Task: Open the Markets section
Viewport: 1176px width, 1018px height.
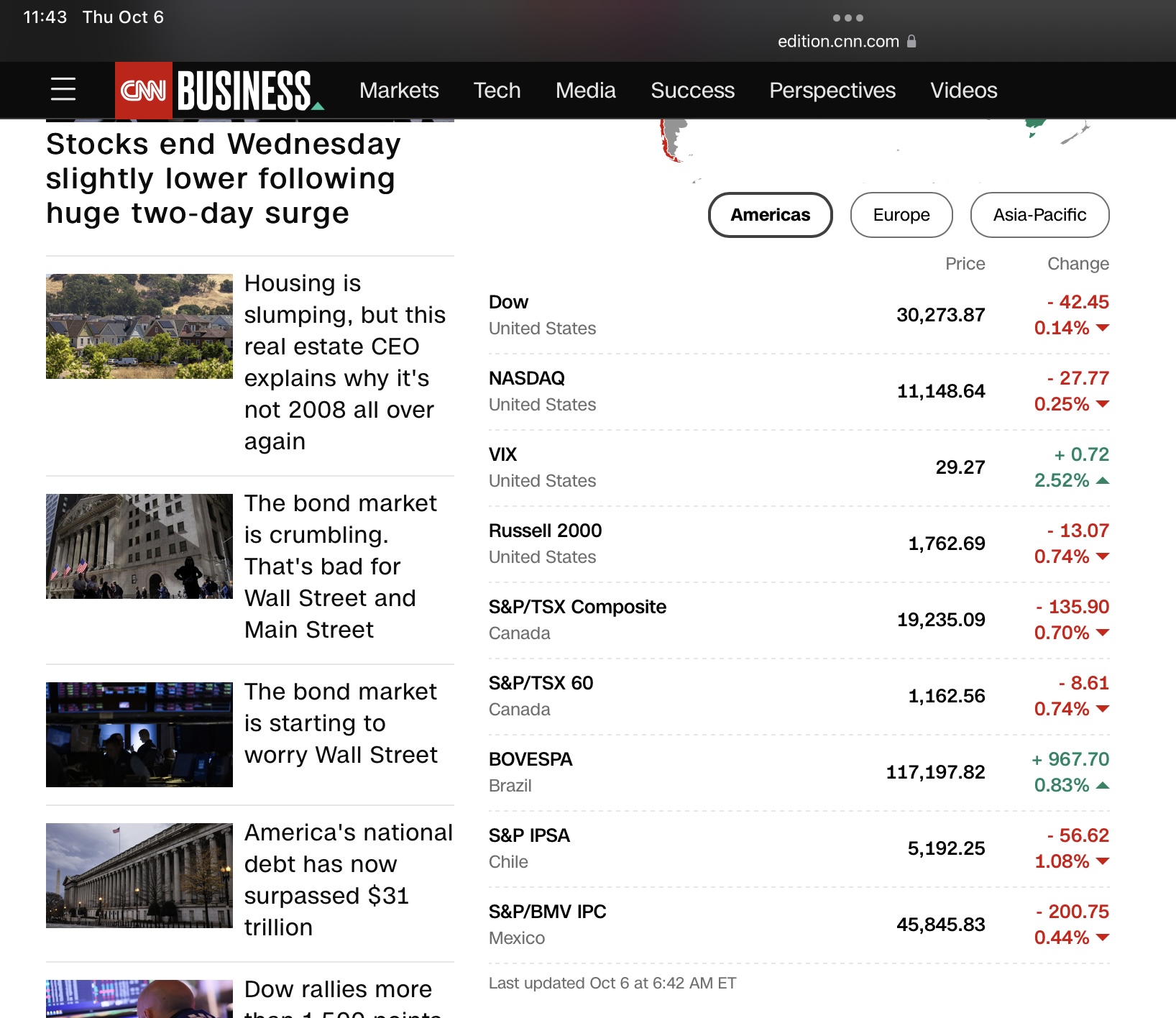Action: tap(399, 90)
